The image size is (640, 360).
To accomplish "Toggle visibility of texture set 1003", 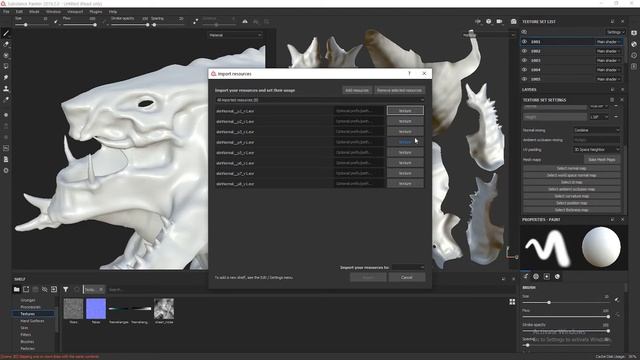I will pos(524,60).
